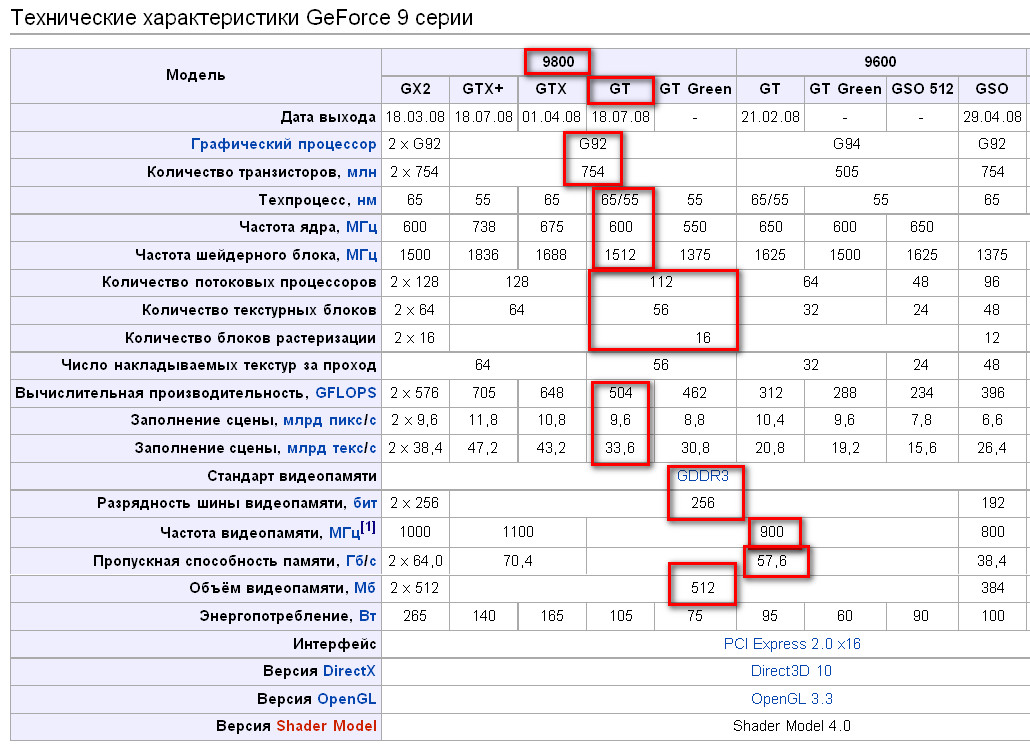Click the 33,6 texel fill rate value
This screenshot has height=751, width=1030.
click(620, 448)
